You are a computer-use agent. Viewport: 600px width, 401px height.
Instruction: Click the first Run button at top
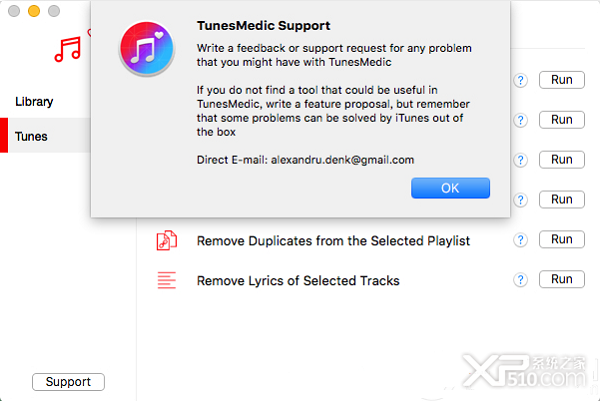(561, 80)
